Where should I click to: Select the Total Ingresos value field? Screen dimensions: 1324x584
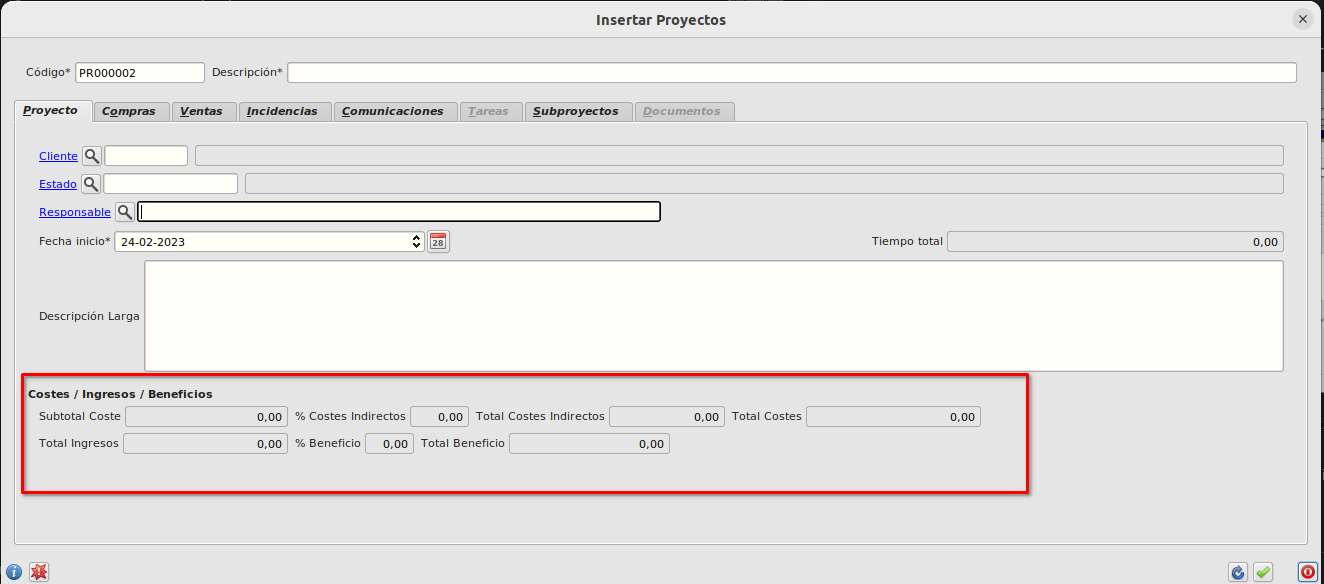[205, 444]
